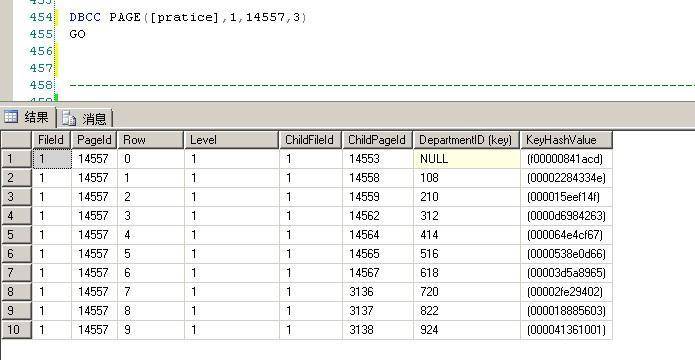Image resolution: width=695 pixels, height=360 pixels.
Task: Click the messages icon on 消息 tab
Action: [x=69, y=118]
